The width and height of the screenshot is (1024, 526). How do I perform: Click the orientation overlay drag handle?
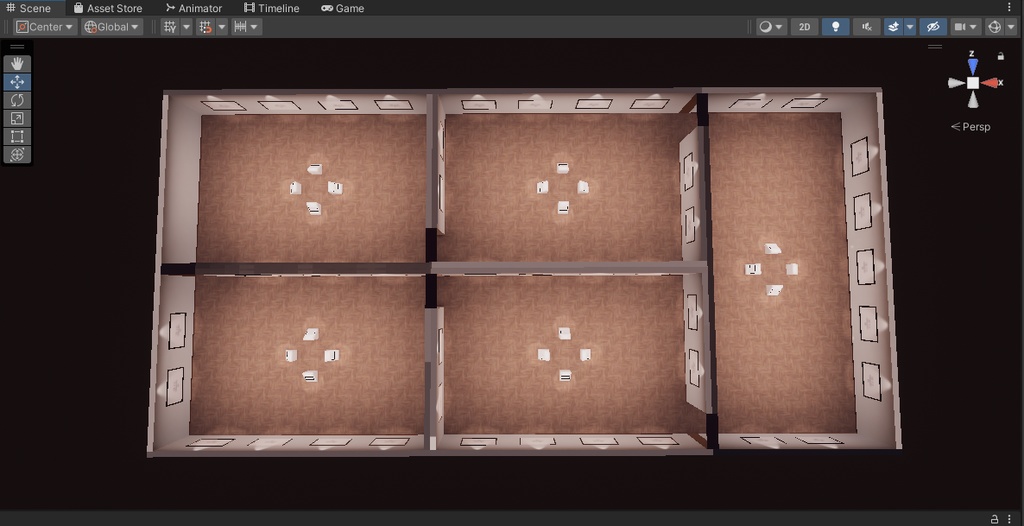click(935, 47)
